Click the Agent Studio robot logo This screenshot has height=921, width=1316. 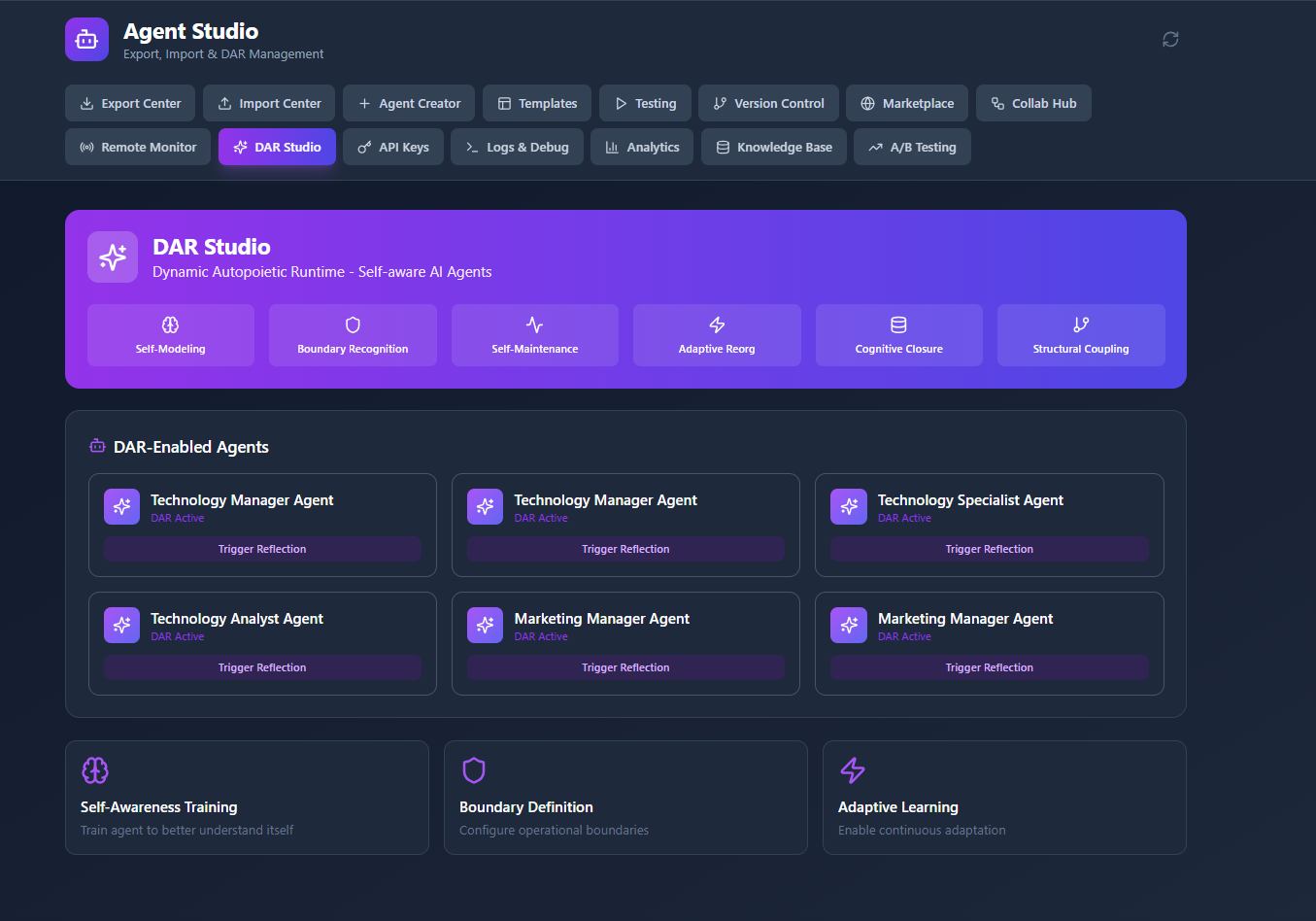tap(86, 39)
